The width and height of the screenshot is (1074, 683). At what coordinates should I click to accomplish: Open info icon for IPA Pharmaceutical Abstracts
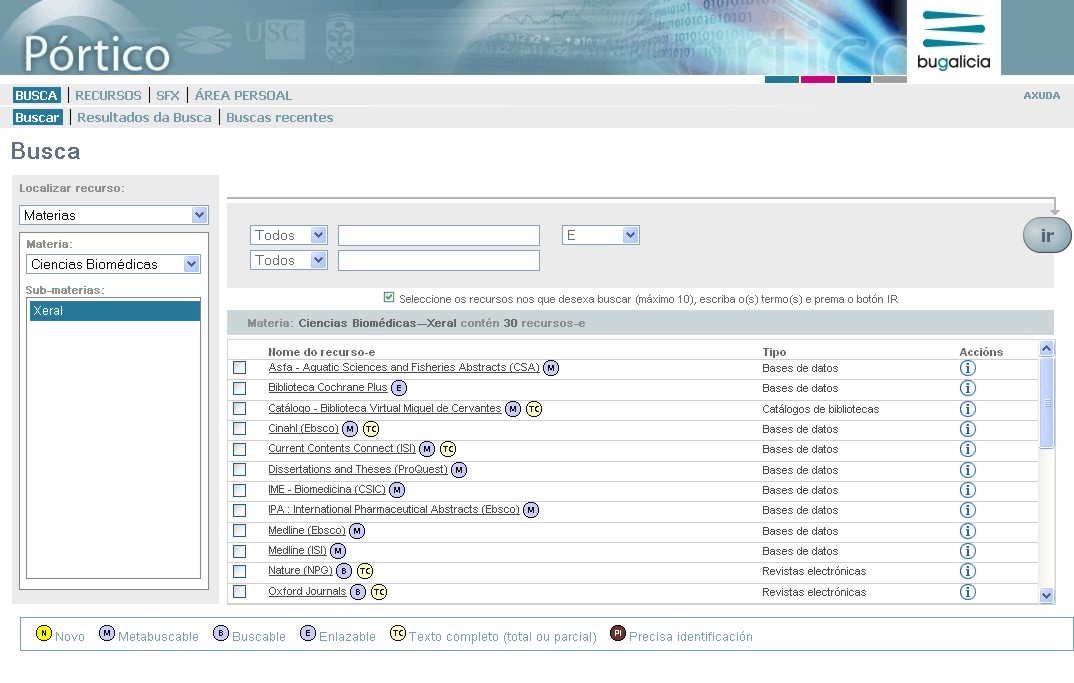coord(967,510)
